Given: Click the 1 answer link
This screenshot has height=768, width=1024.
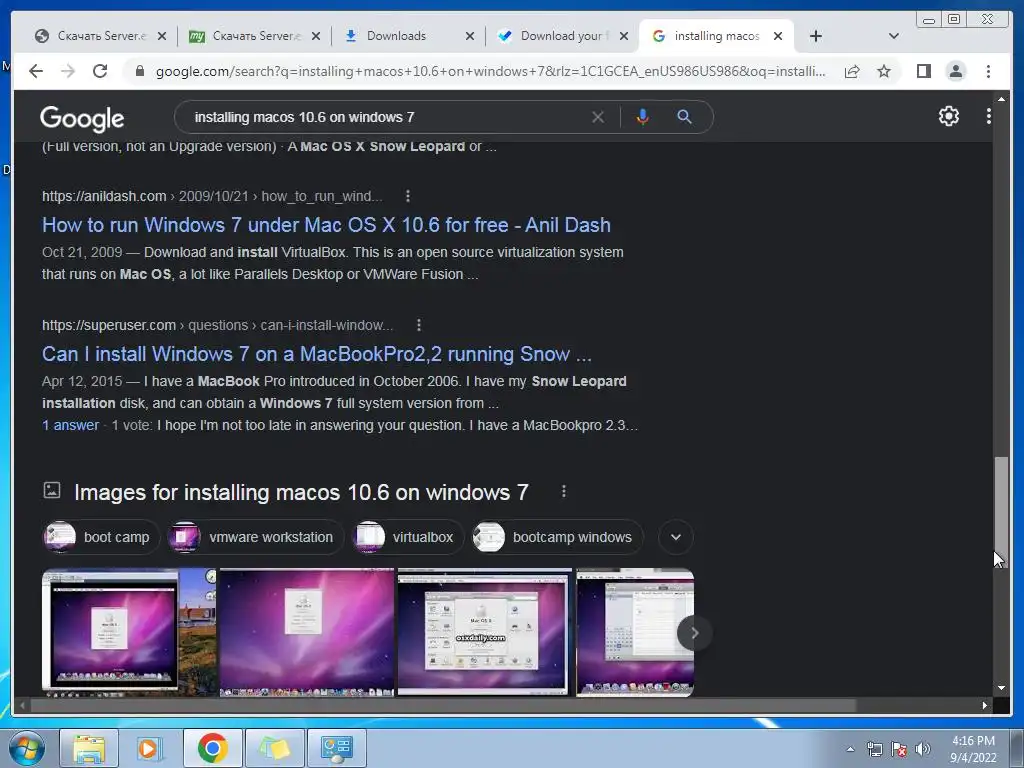Looking at the screenshot, I should click(x=71, y=425).
